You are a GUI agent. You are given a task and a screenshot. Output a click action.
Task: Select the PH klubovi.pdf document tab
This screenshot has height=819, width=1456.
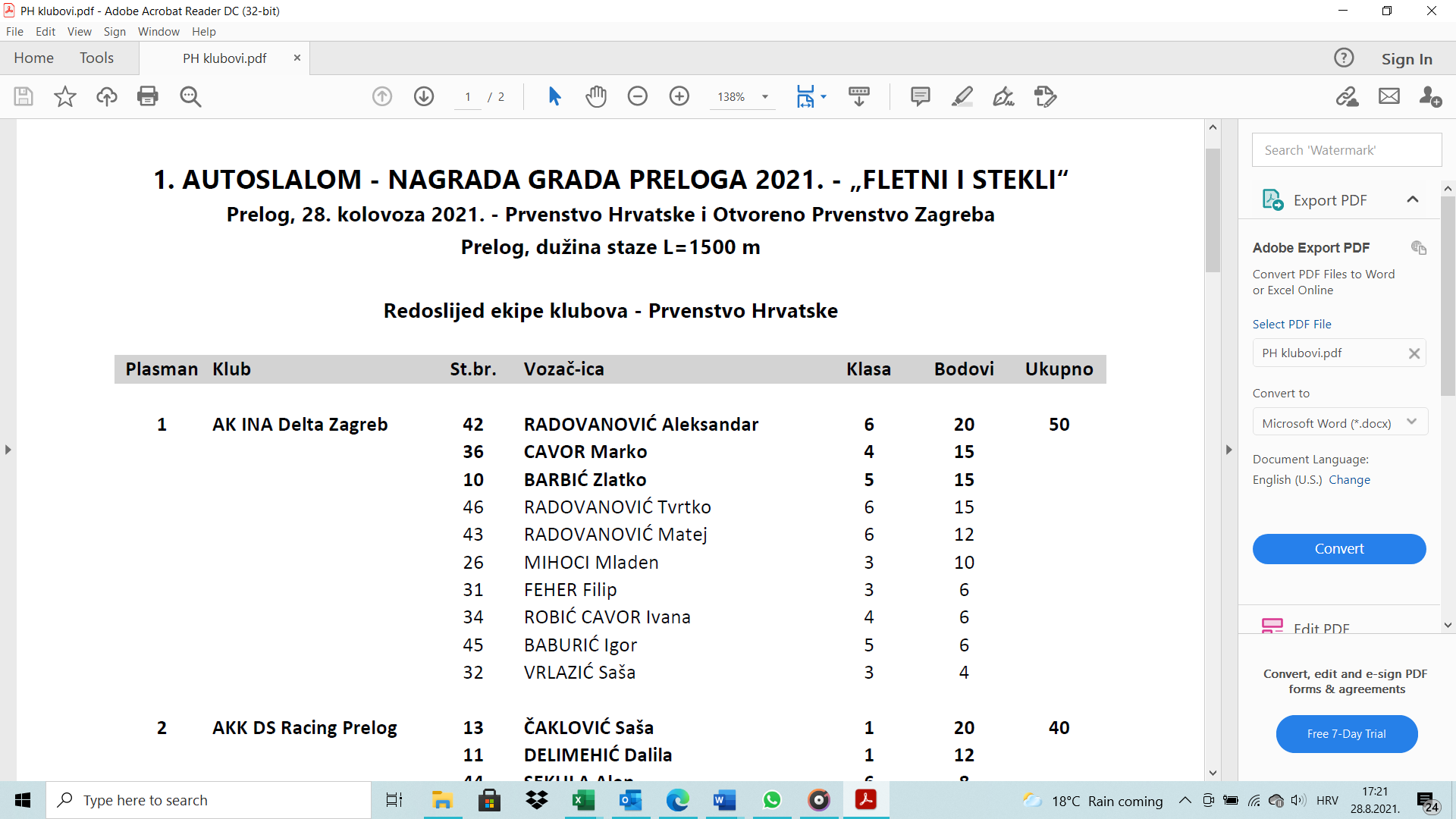[224, 58]
